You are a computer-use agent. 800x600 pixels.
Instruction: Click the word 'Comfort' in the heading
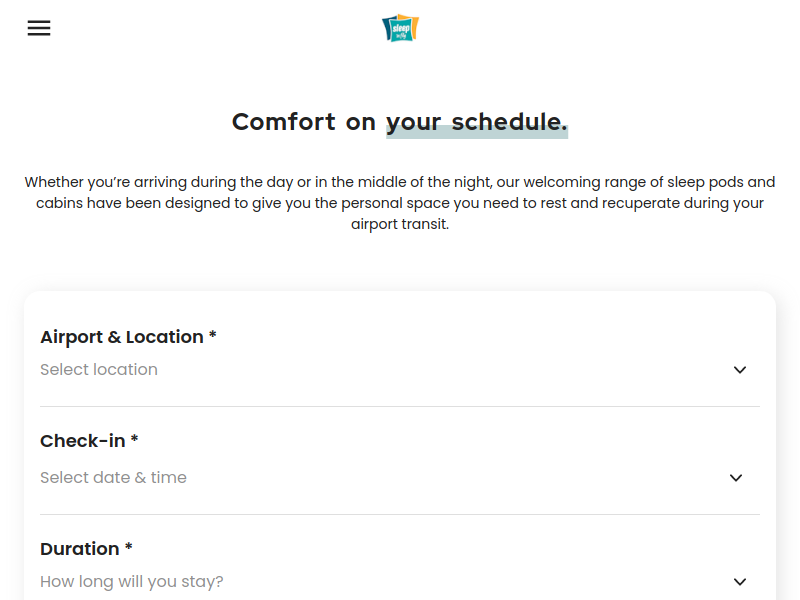point(284,122)
